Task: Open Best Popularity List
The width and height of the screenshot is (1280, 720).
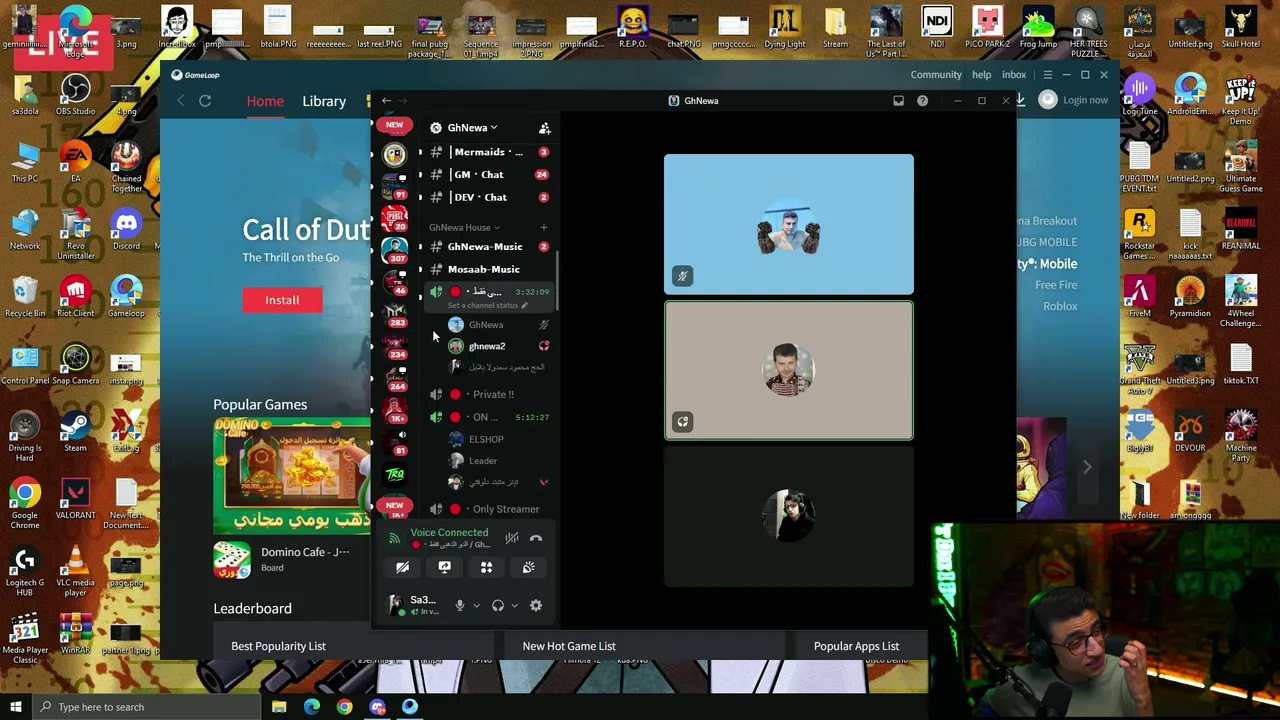Action: click(x=278, y=646)
